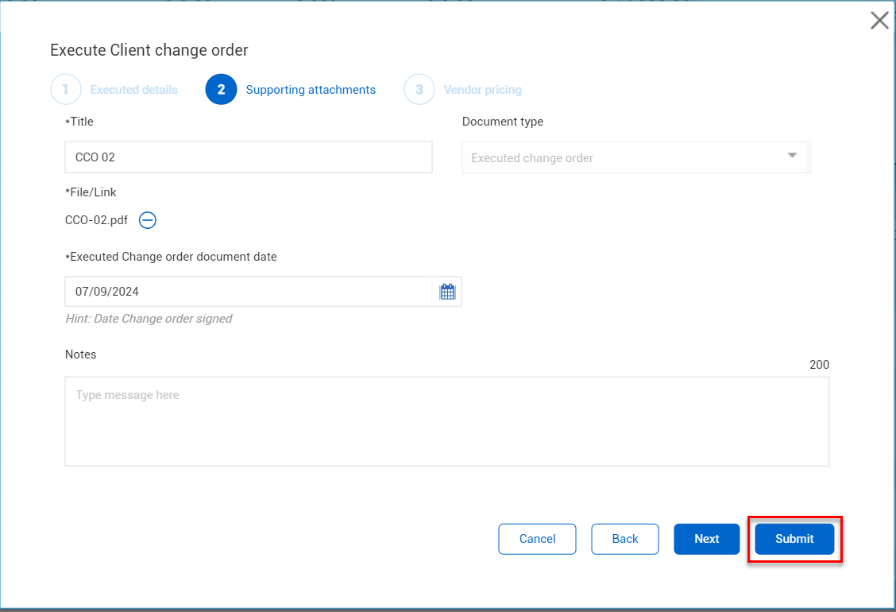Click the step 1 circle
The height and width of the screenshot is (612, 896).
point(66,90)
